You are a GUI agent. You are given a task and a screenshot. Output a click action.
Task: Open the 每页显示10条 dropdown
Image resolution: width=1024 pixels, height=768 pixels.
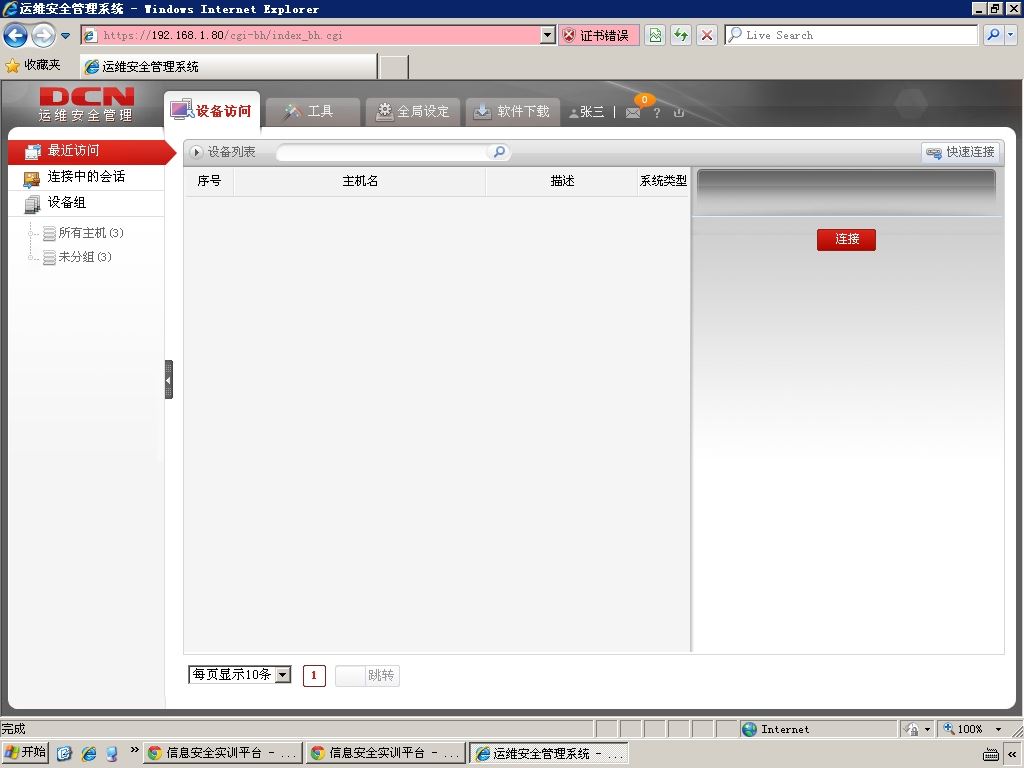pos(240,675)
